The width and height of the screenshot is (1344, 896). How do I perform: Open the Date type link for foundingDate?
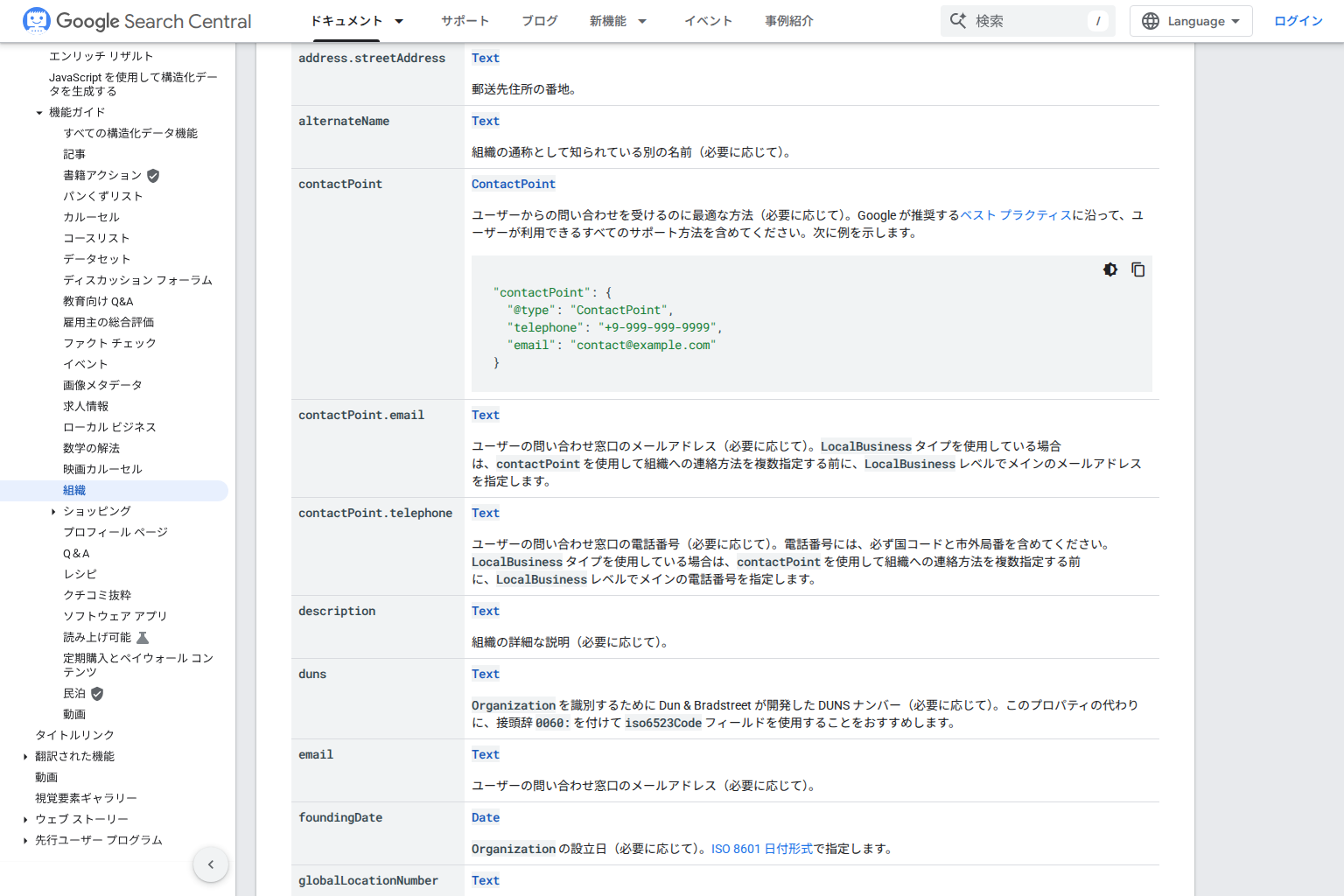pyautogui.click(x=486, y=817)
